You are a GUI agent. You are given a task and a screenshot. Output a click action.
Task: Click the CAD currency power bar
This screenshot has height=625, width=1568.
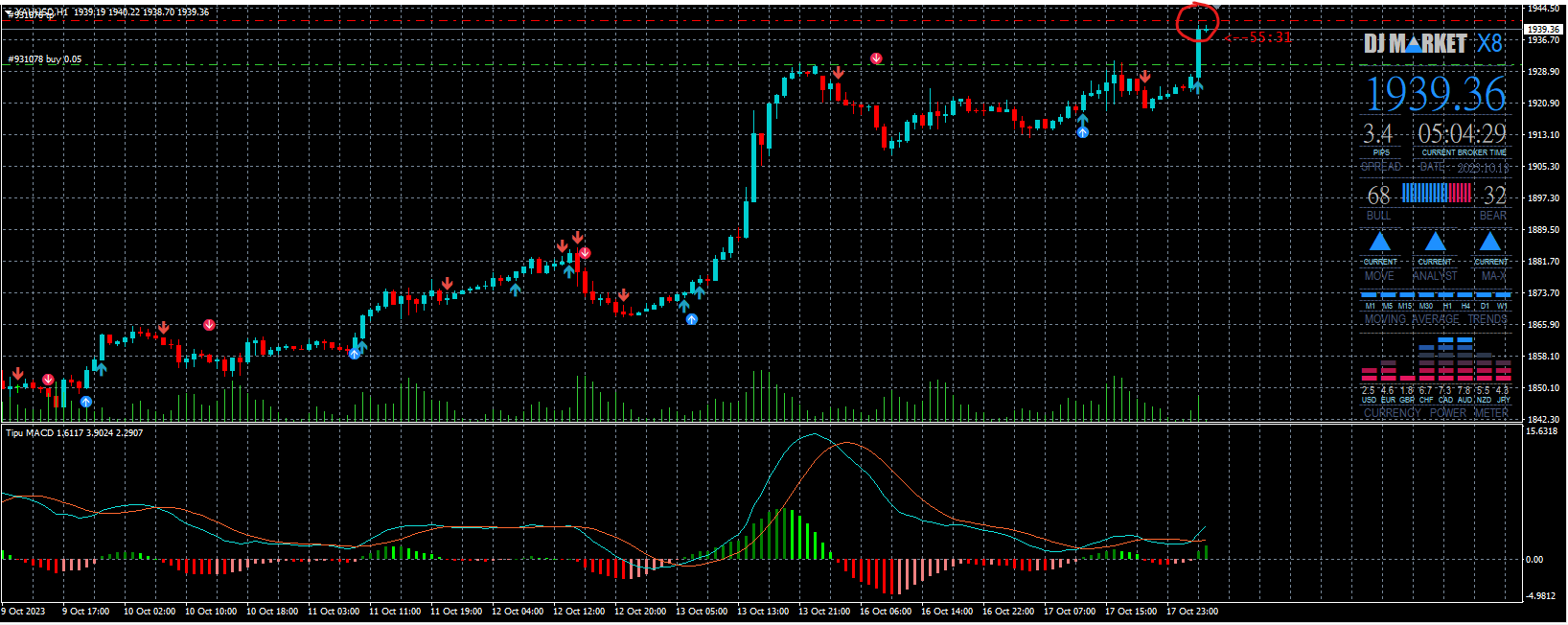pyautogui.click(x=1445, y=359)
